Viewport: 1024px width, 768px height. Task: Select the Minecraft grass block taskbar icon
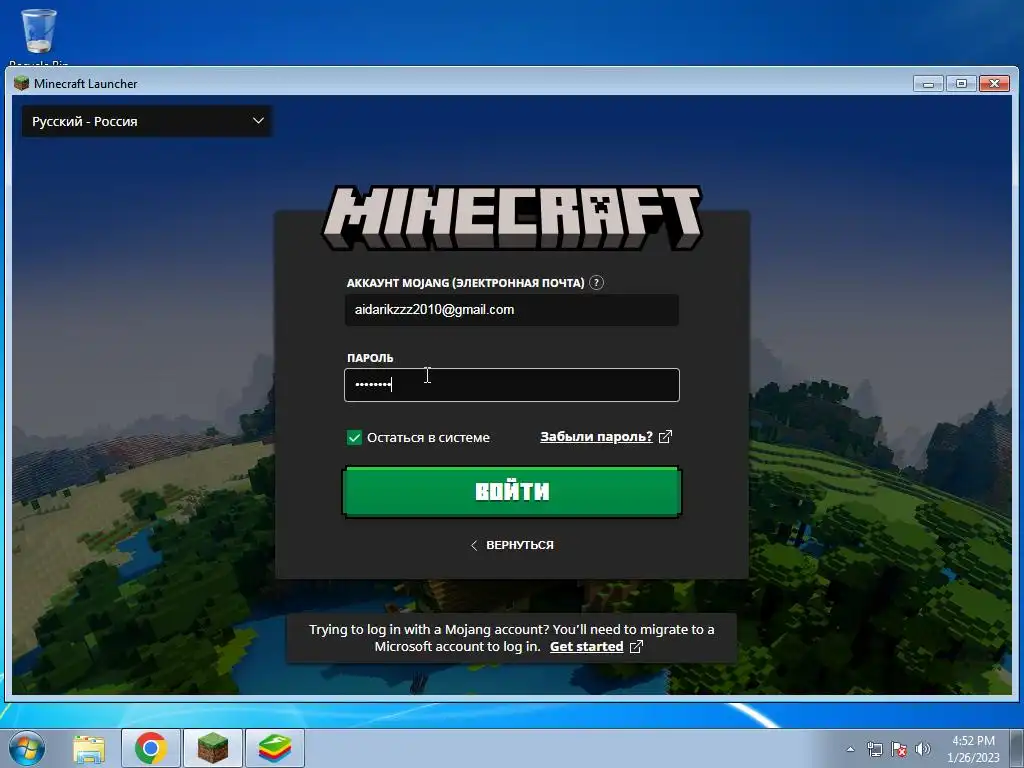click(213, 748)
